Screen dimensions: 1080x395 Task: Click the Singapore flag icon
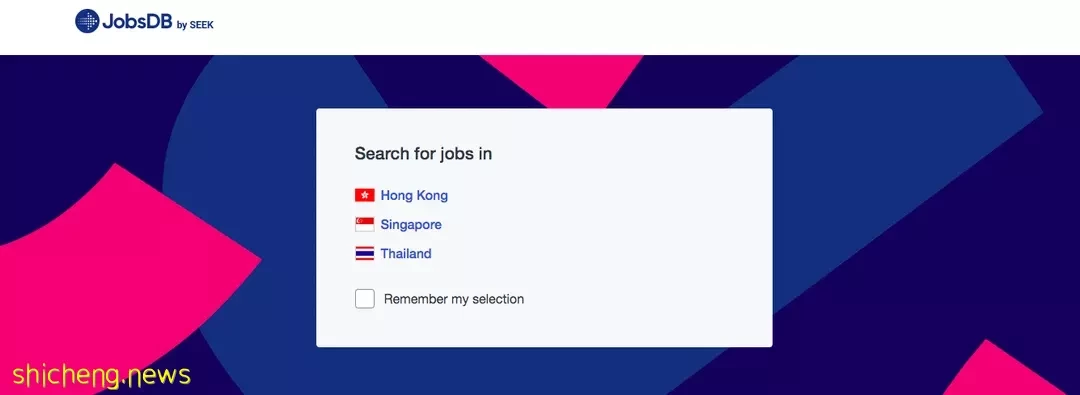tap(364, 225)
